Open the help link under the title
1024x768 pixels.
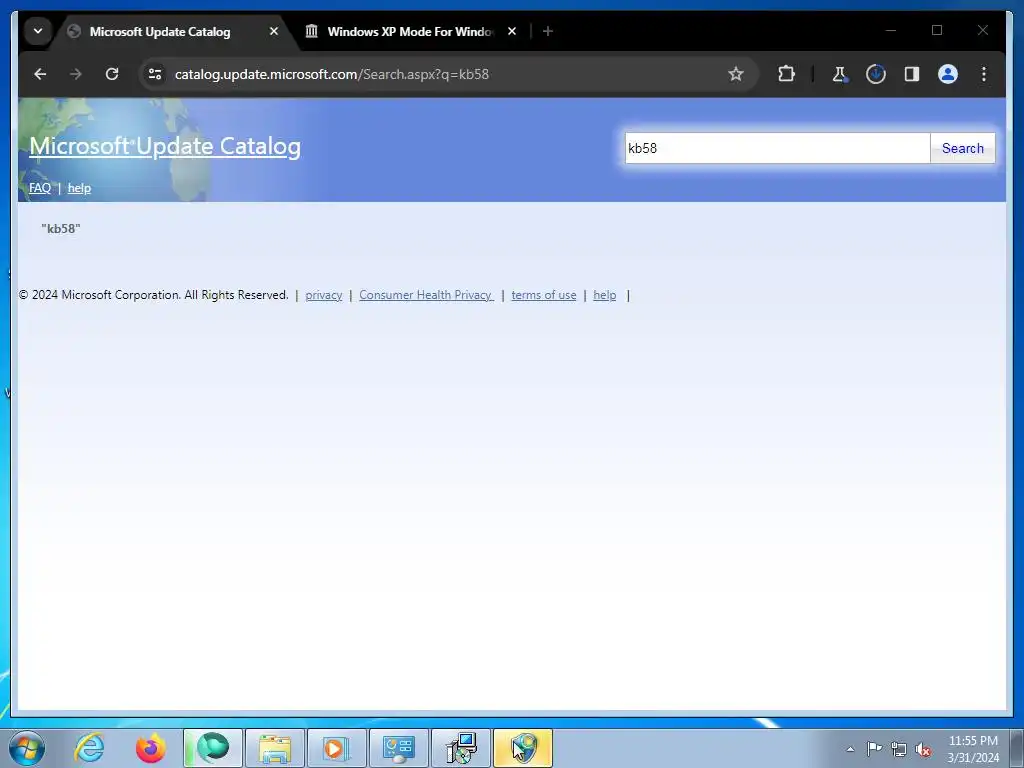point(79,188)
